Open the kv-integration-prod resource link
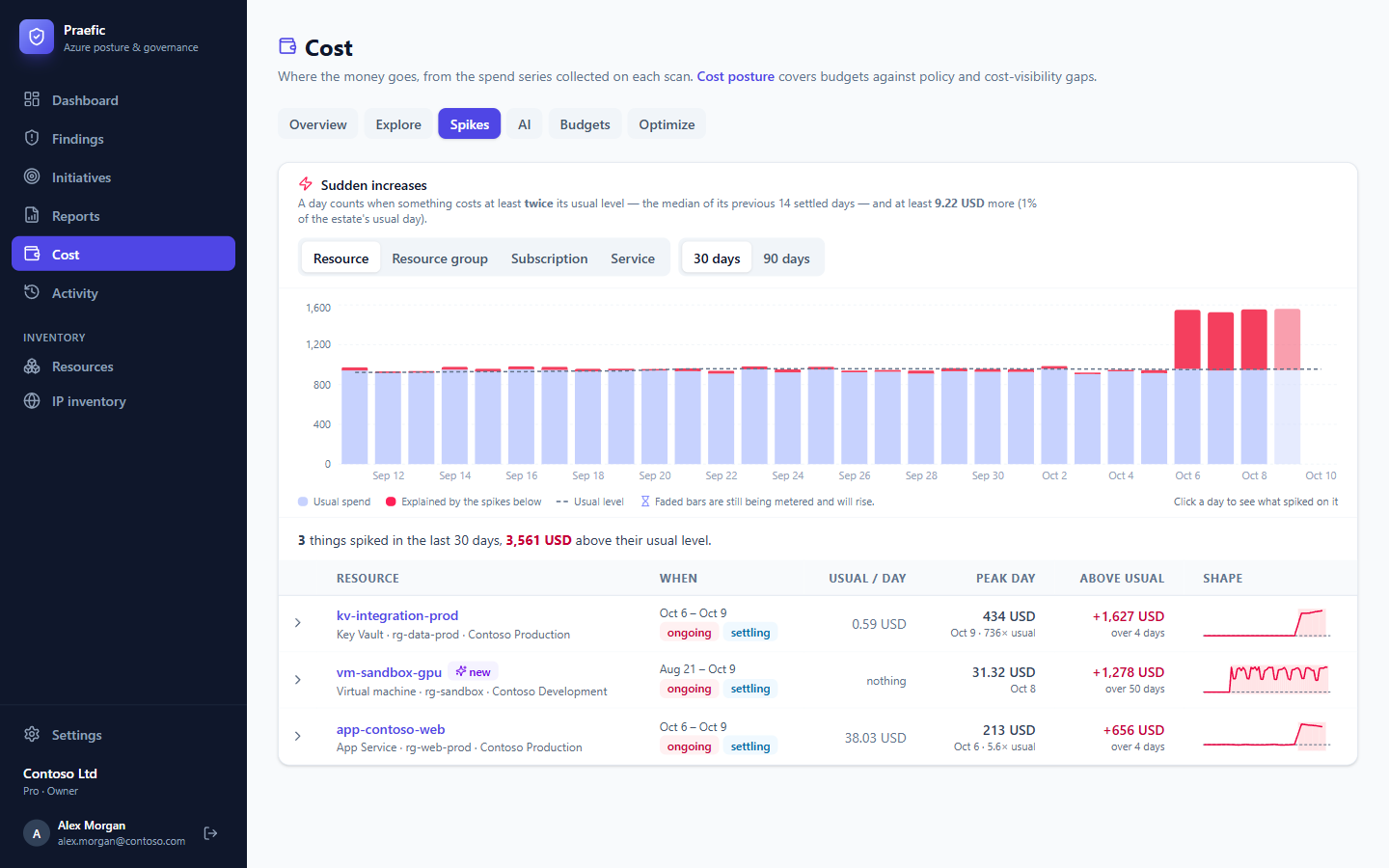The height and width of the screenshot is (868, 1389). [397, 615]
